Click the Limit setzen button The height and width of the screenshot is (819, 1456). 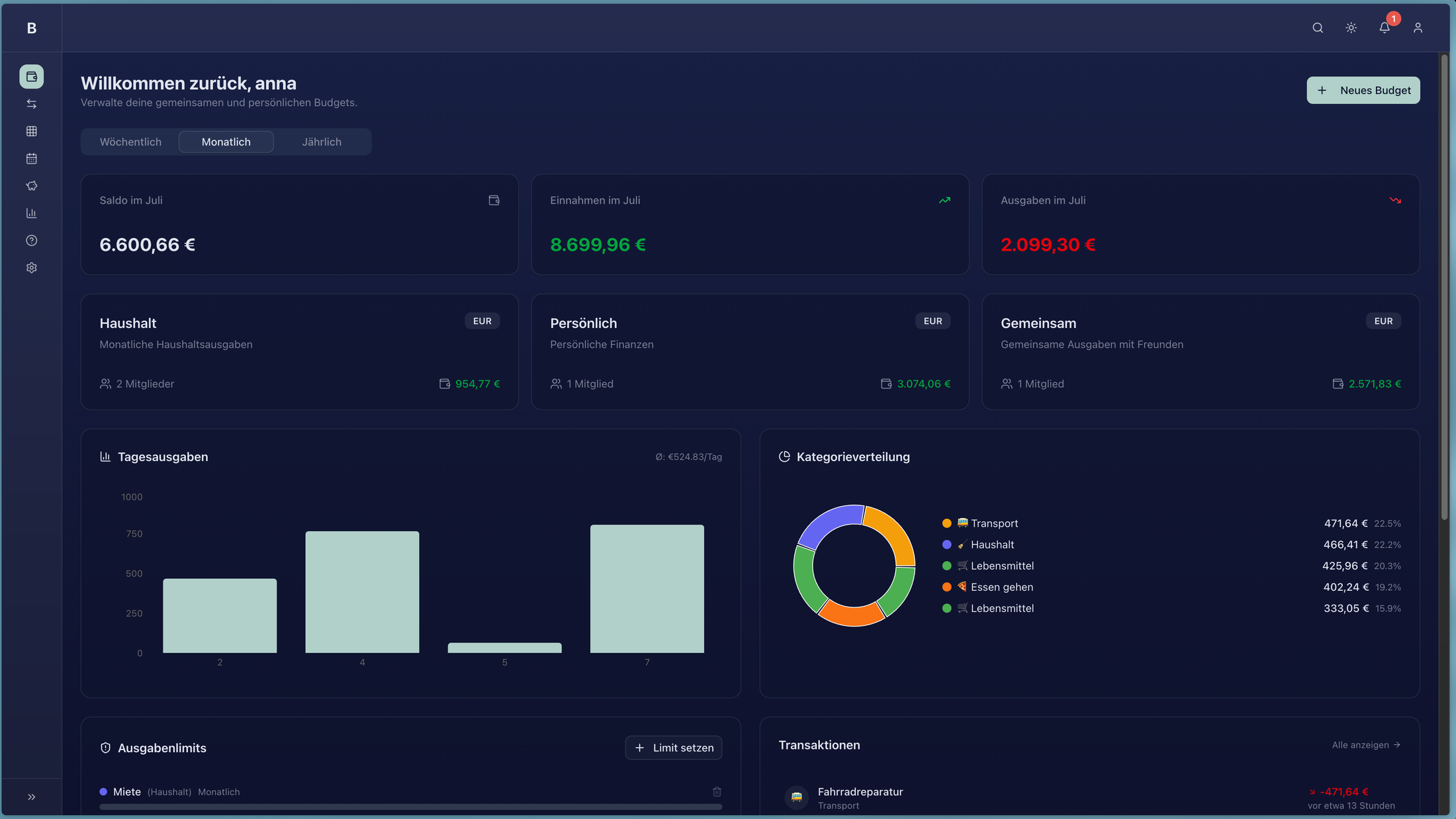[x=674, y=748]
